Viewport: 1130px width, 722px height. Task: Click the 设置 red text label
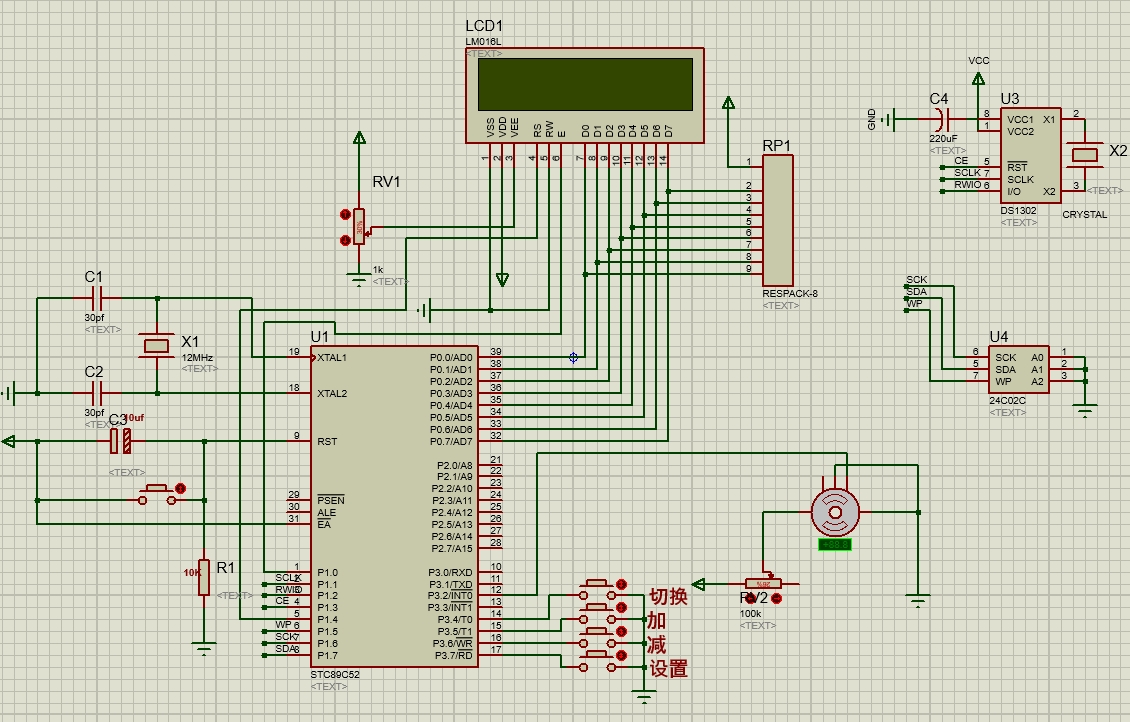[668, 669]
